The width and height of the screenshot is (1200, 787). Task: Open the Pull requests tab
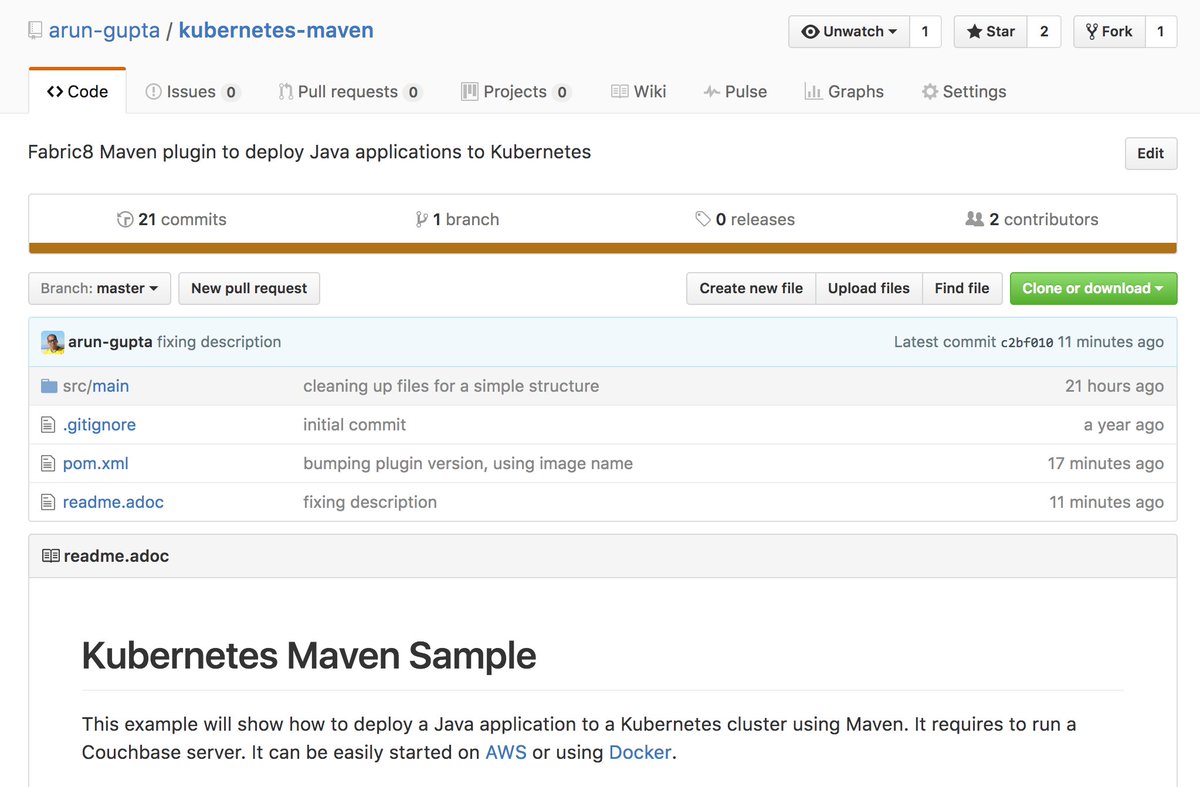(350, 91)
